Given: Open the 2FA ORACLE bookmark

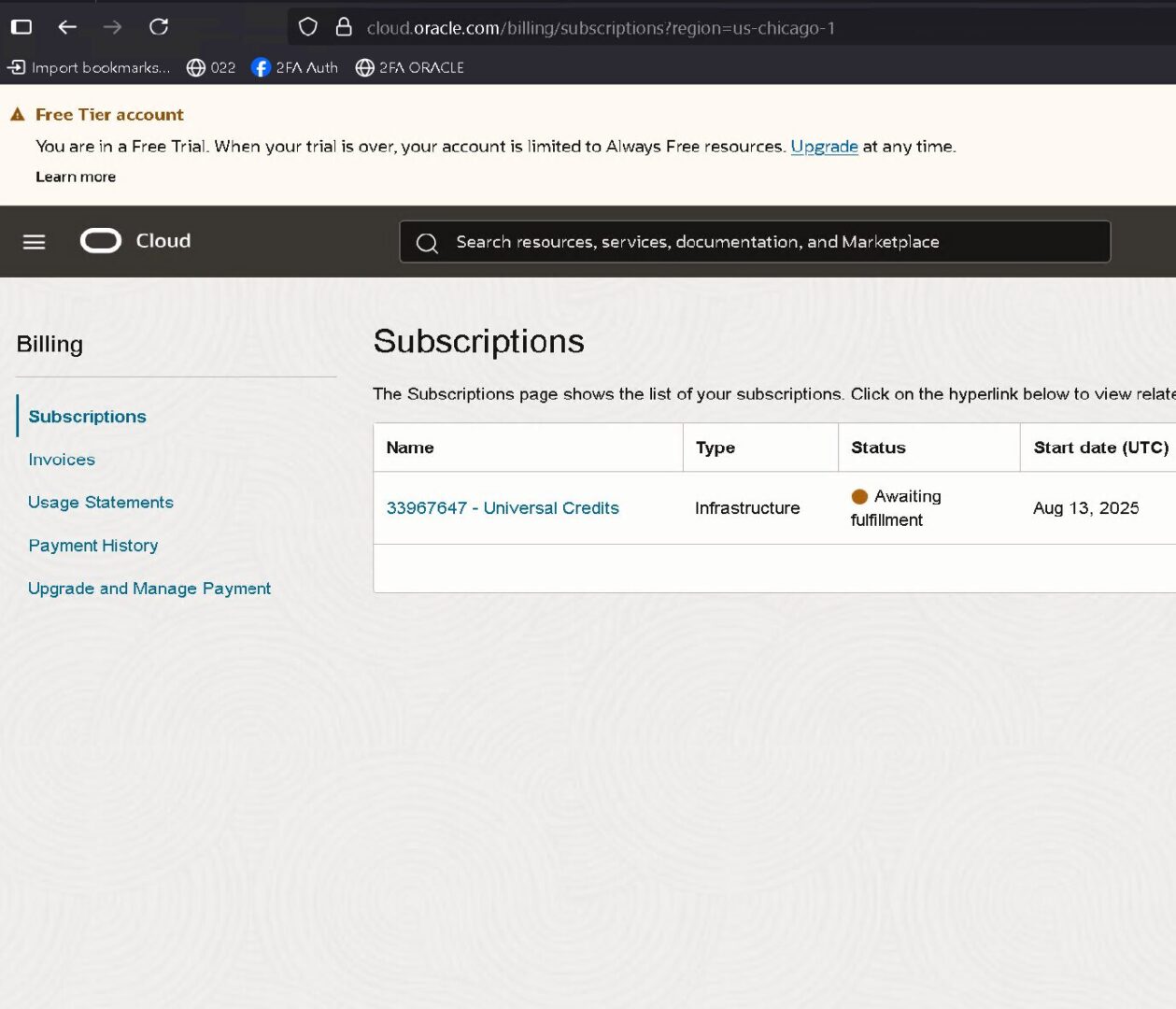Looking at the screenshot, I should coord(409,67).
